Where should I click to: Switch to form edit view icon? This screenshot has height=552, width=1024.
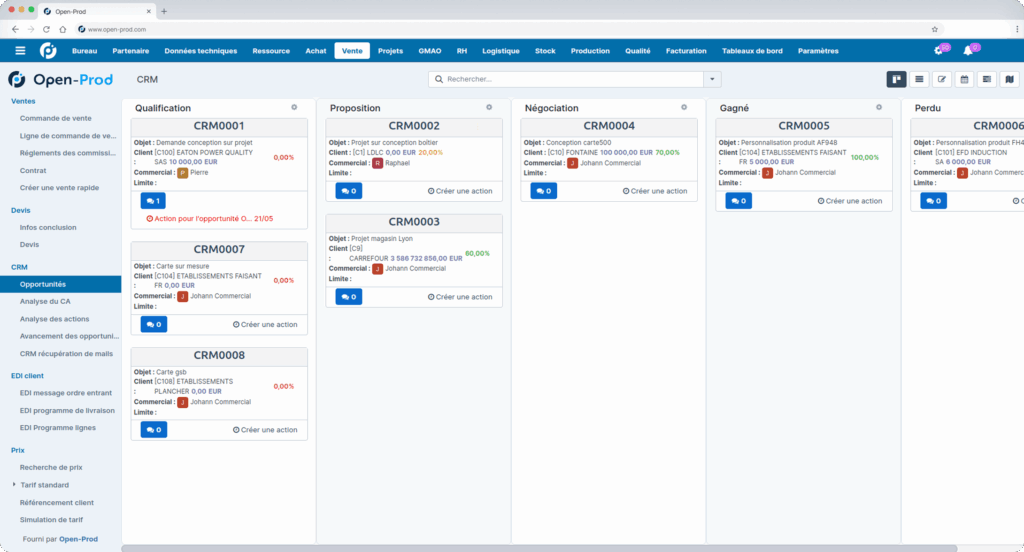tap(942, 79)
